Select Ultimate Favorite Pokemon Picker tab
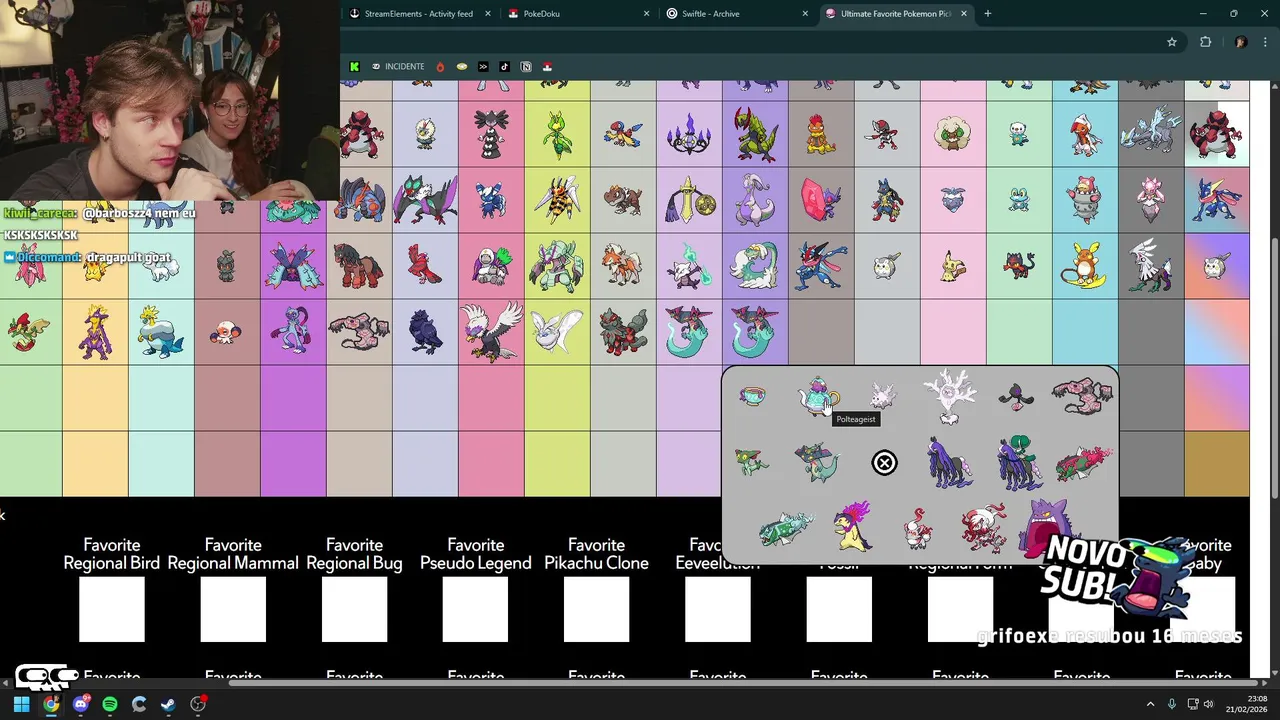 896,14
